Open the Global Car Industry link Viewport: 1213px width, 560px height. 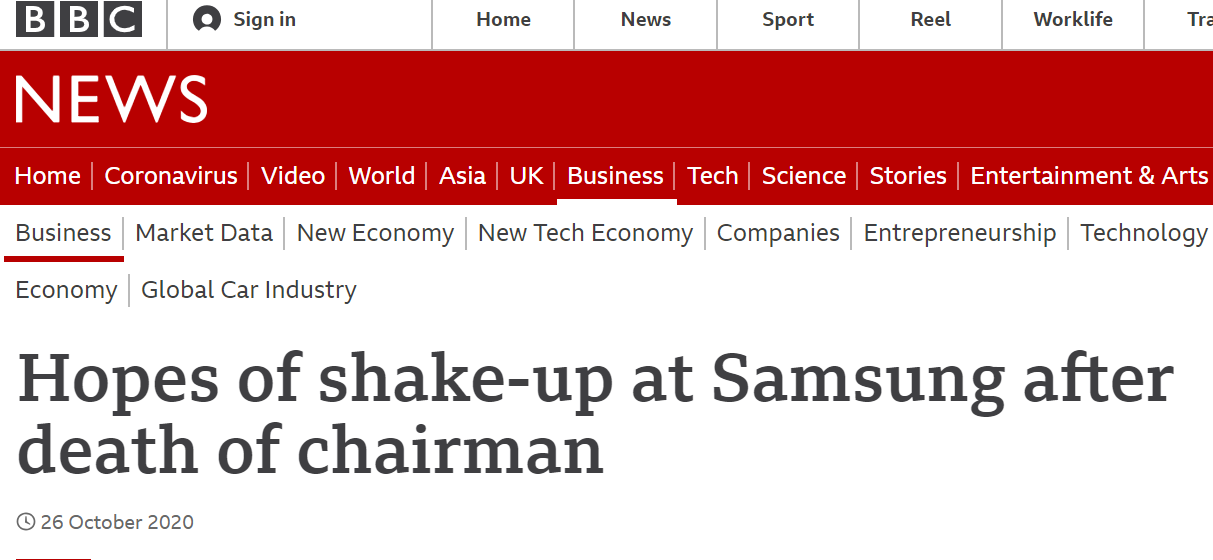(249, 290)
